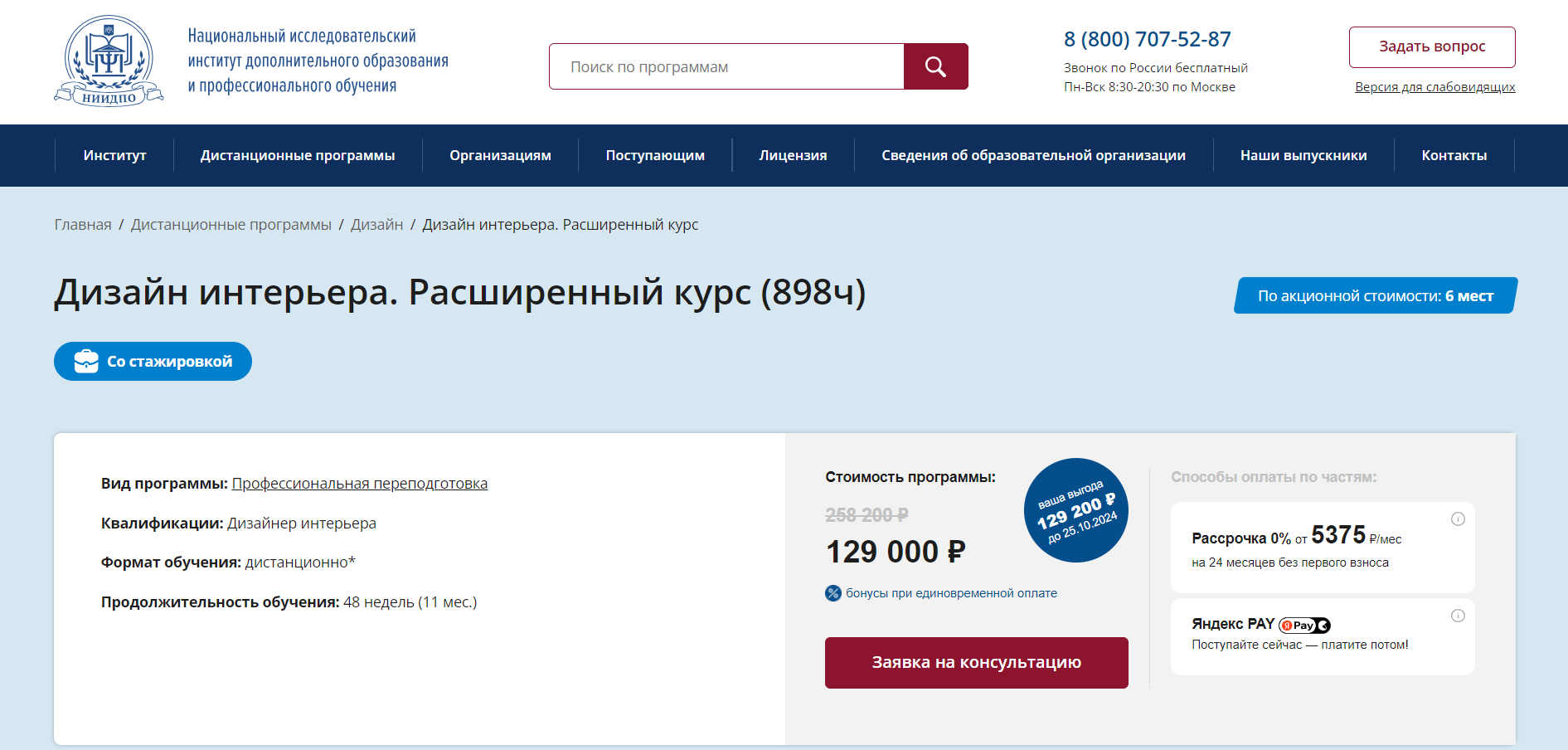Click the percent bonus icon
The width and height of the screenshot is (1568, 750).
click(x=833, y=593)
